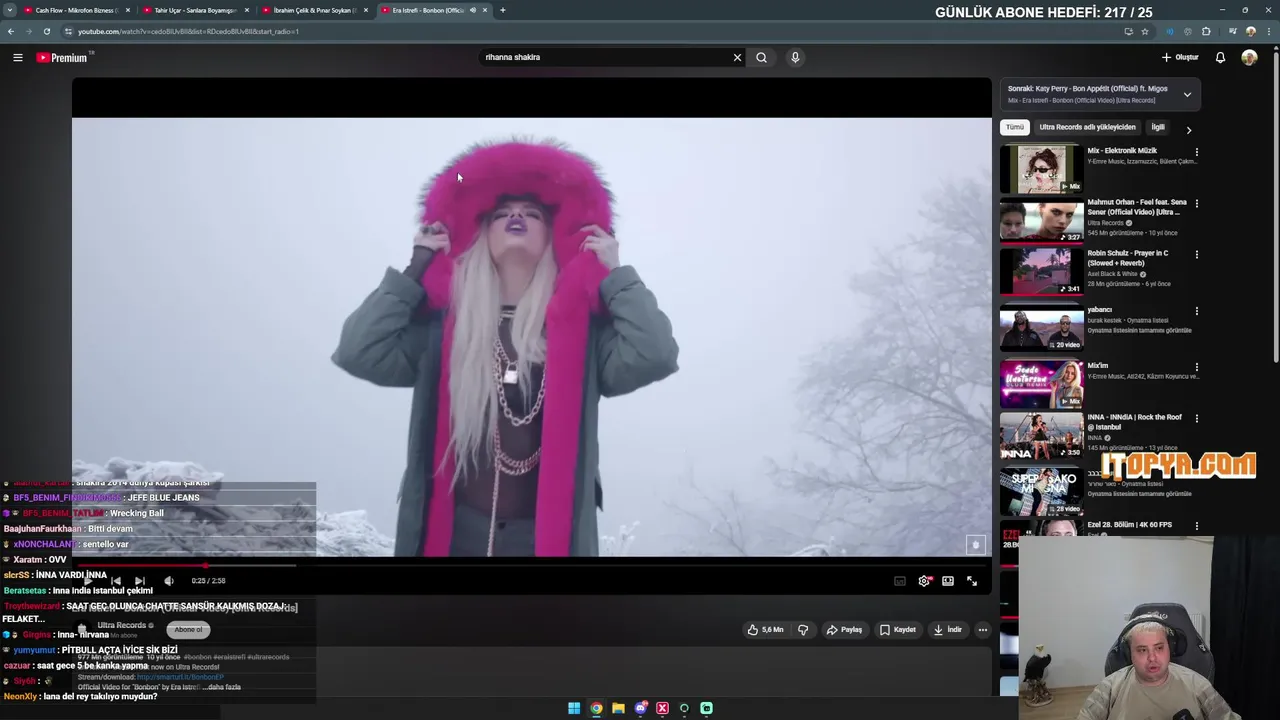Viewport: 1280px width, 720px height.
Task: Switch to the Tahir Uçar browser tab
Action: pyautogui.click(x=194, y=10)
